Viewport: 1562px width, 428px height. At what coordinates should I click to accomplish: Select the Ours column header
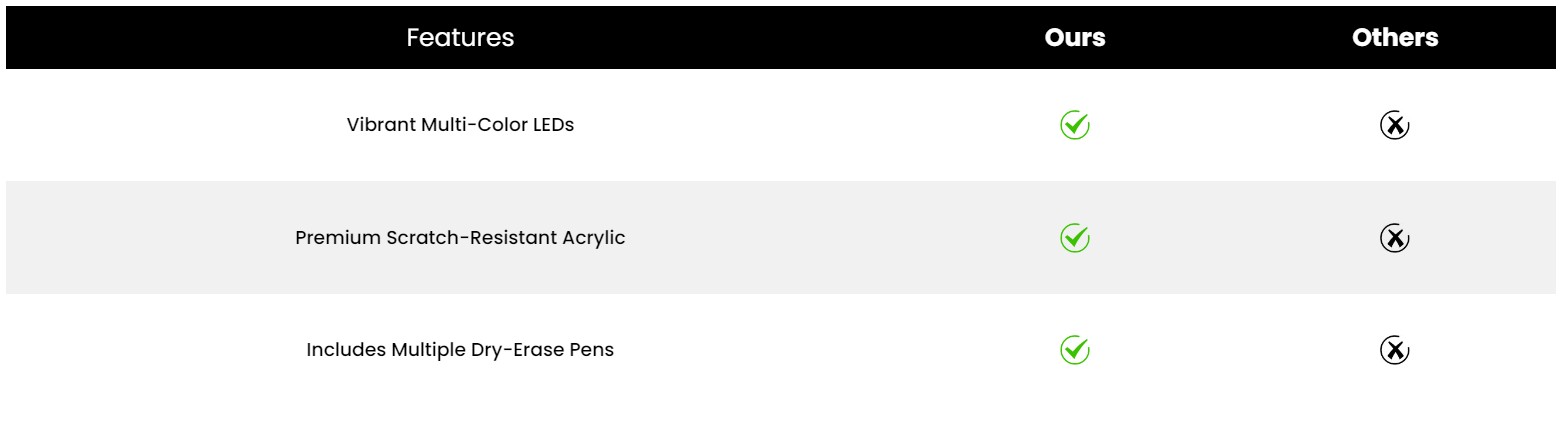click(1075, 38)
